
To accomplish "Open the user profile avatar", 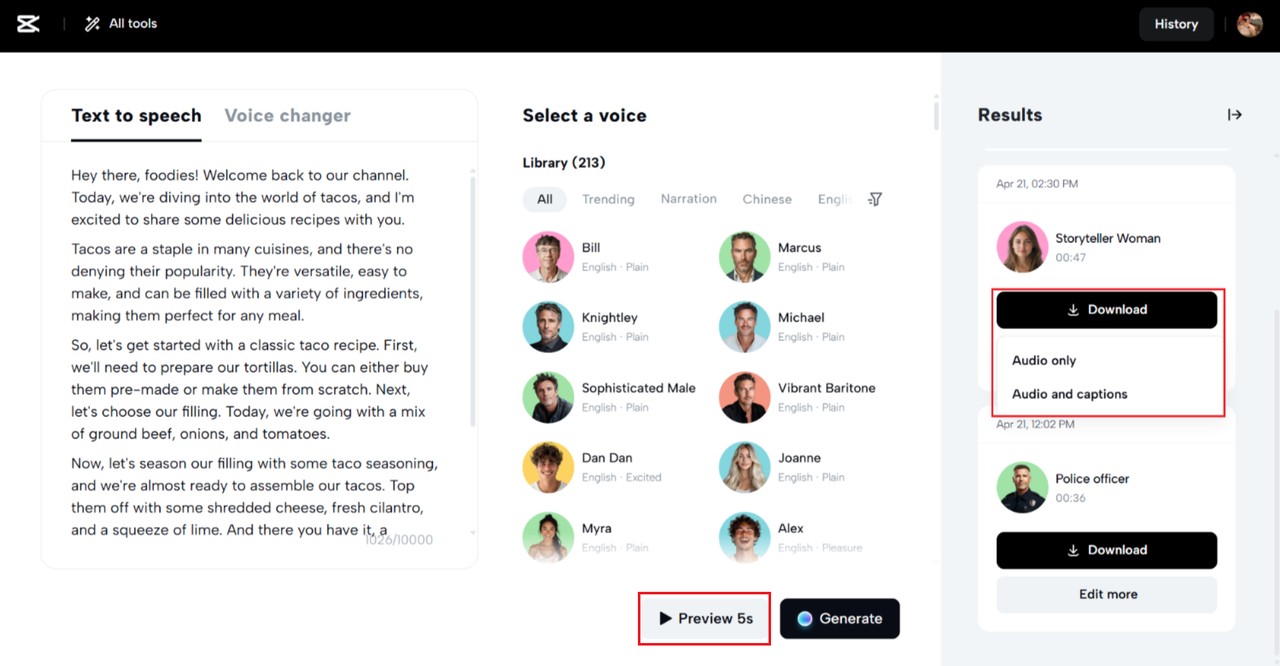I will pos(1249,24).
